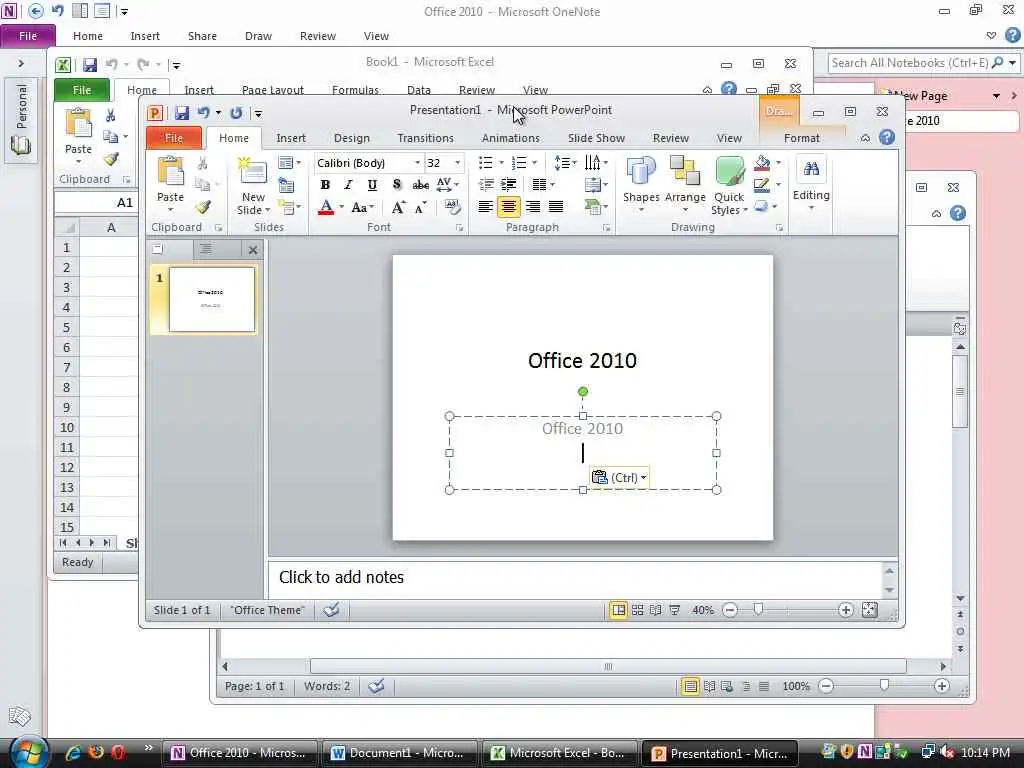Click the PowerPoint Paste icon
Image resolution: width=1024 pixels, height=768 pixels.
[170, 171]
